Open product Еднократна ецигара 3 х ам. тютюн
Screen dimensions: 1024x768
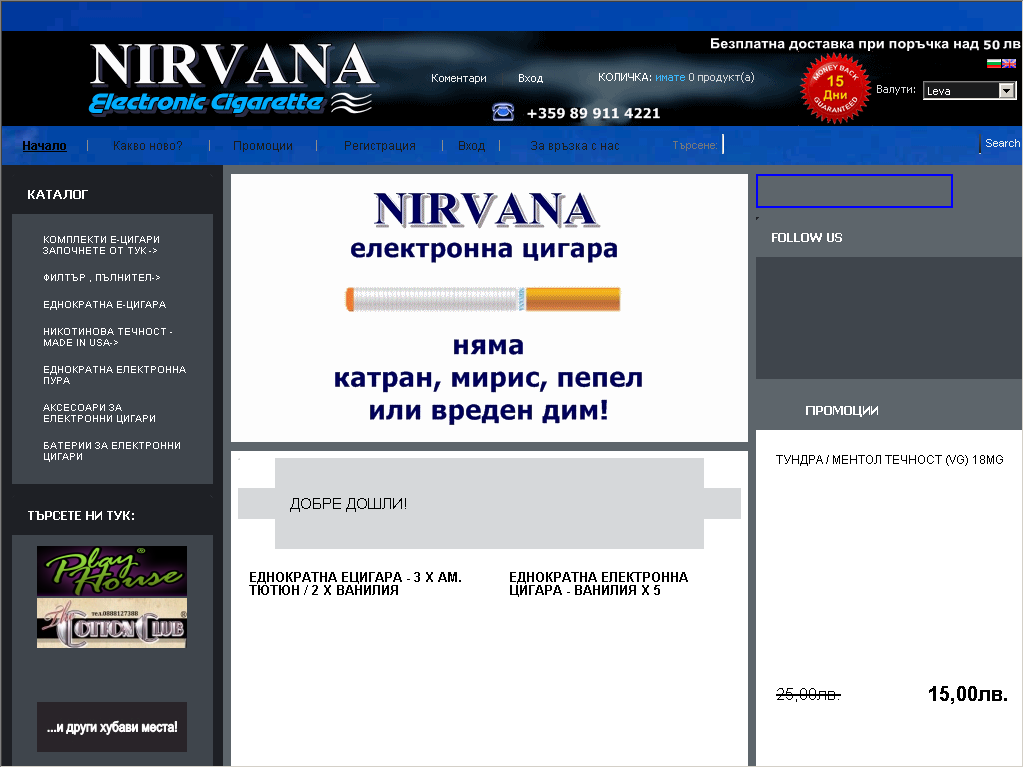[x=355, y=584]
